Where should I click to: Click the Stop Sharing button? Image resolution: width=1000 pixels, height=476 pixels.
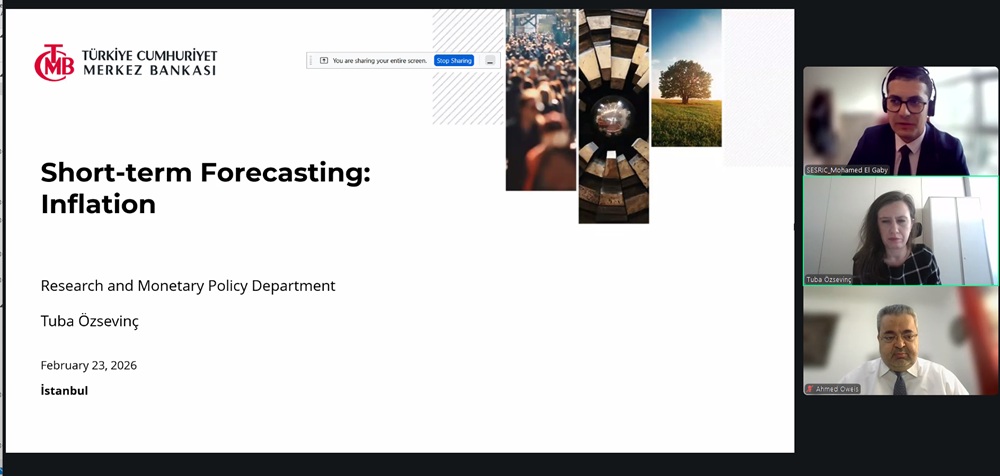point(454,61)
